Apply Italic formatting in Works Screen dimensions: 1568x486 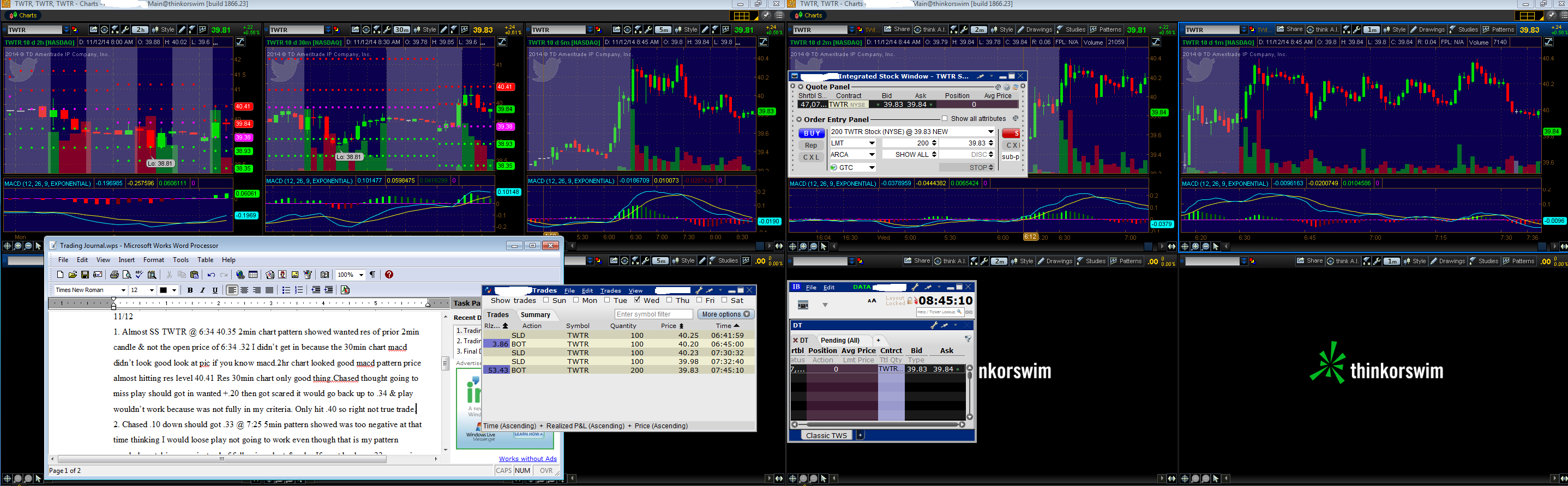pos(203,290)
